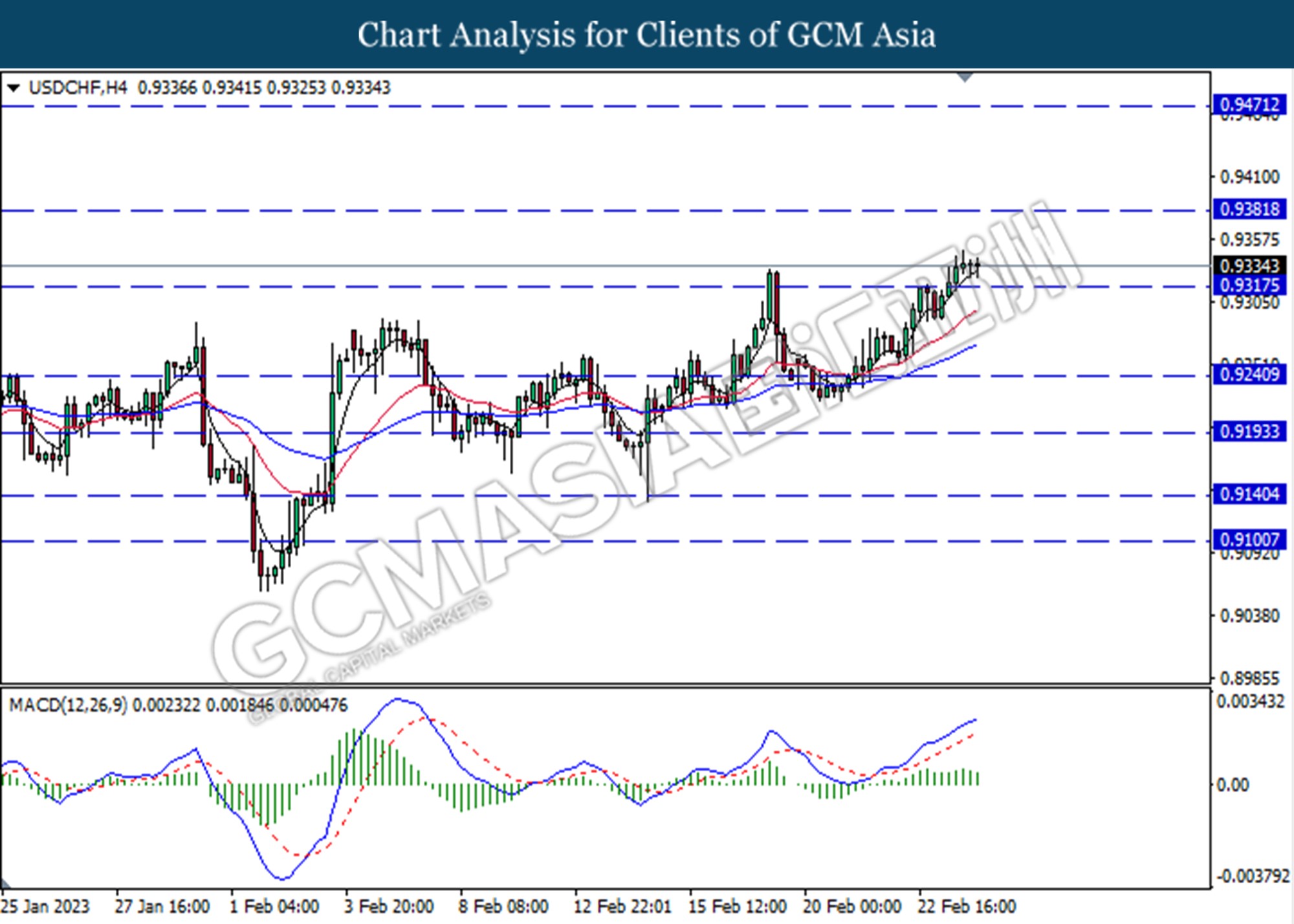Click the USDCHF,H4 chart title text
This screenshot has height=924, width=1294.
[78, 88]
